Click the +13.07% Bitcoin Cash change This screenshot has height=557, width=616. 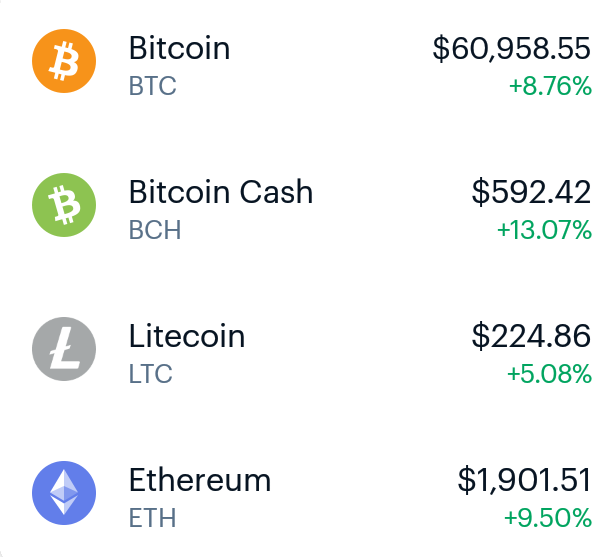(x=544, y=230)
